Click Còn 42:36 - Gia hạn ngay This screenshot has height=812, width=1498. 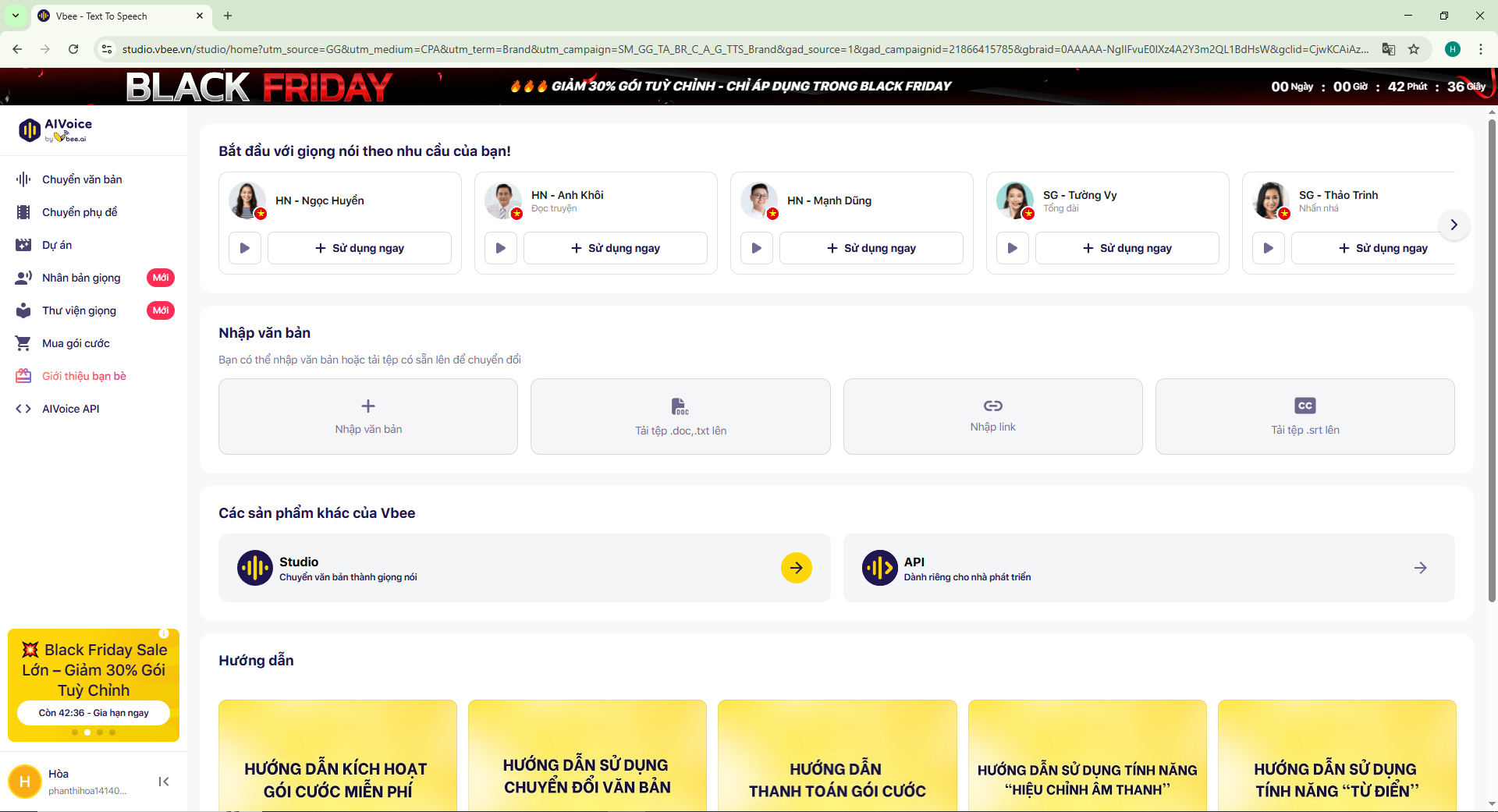click(x=94, y=713)
